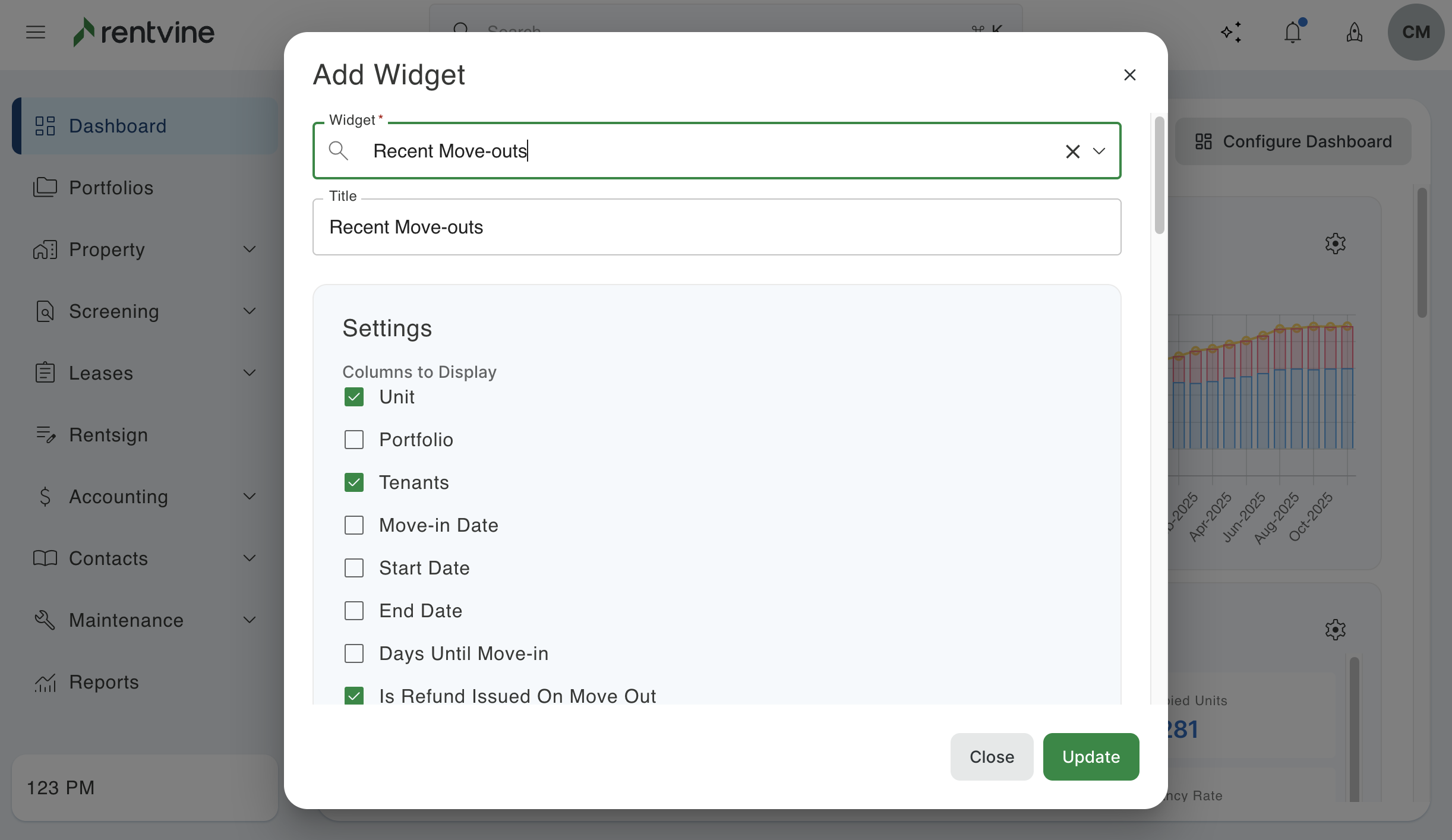Click the green Update button

click(1091, 757)
